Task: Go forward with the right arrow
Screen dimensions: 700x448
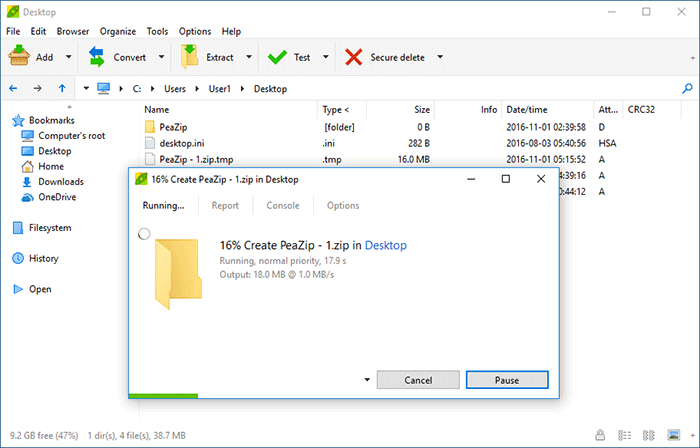Action: [38, 88]
